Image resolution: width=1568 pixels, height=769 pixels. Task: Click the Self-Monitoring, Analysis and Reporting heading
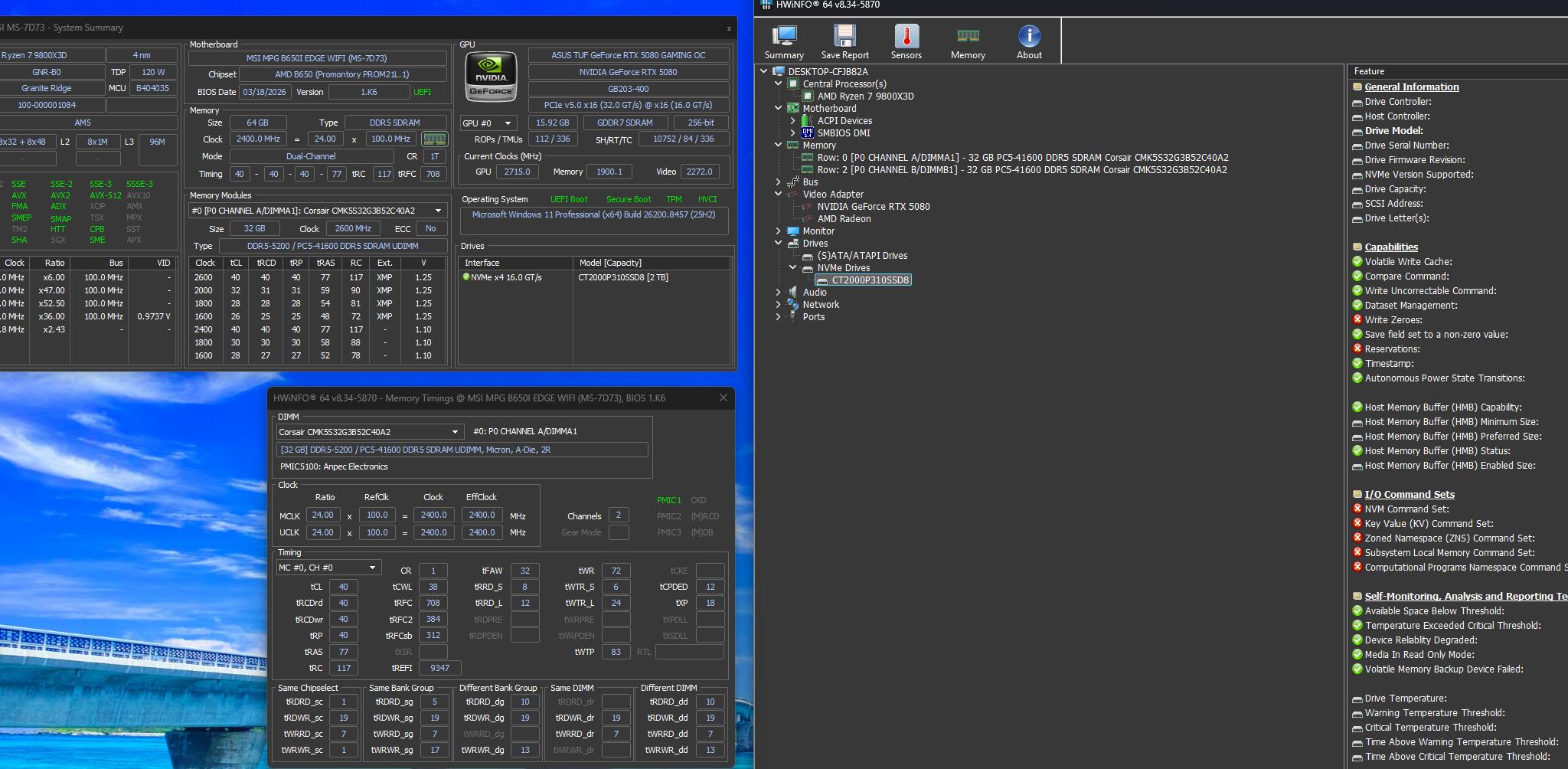click(1465, 597)
